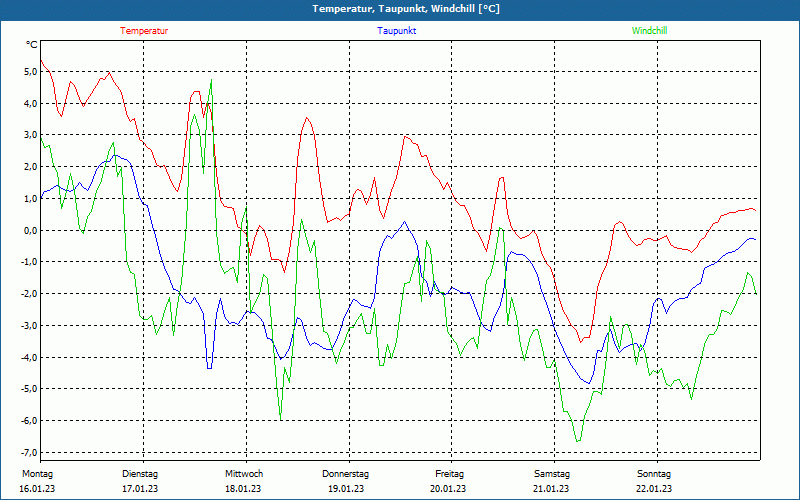This screenshot has height=500, width=800.
Task: Click the -3,0 y-axis value
Action: (30, 326)
